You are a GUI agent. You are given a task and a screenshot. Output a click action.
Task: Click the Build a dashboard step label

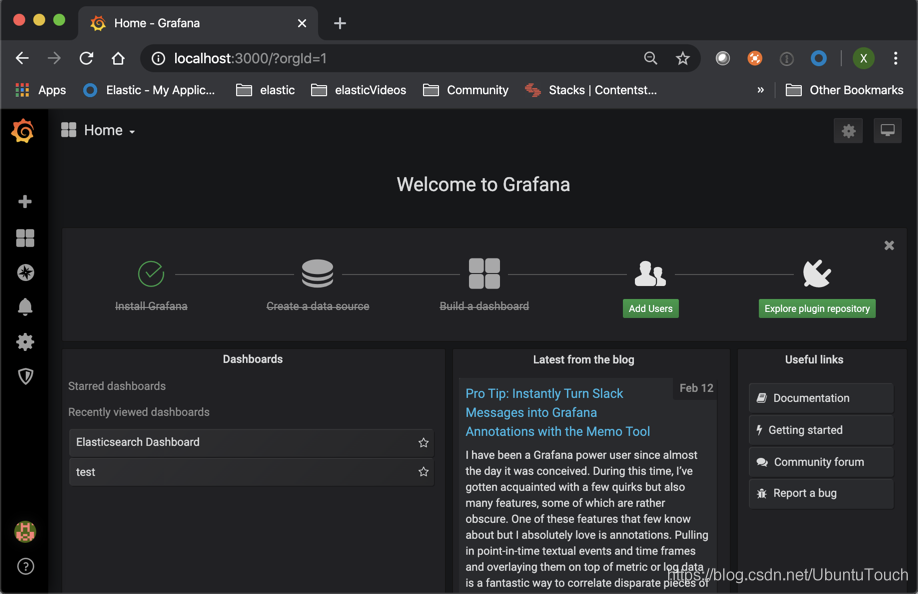point(484,306)
